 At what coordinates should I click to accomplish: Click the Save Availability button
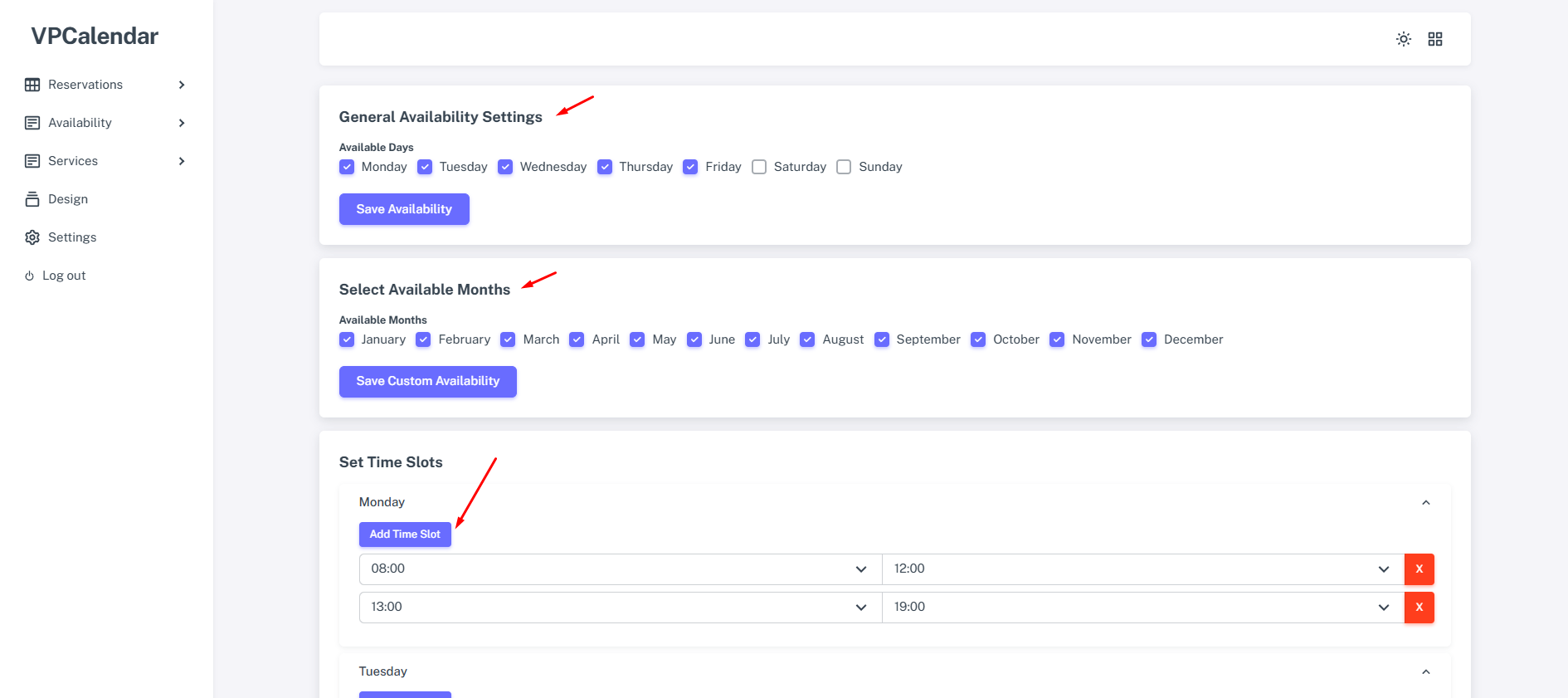tap(404, 209)
